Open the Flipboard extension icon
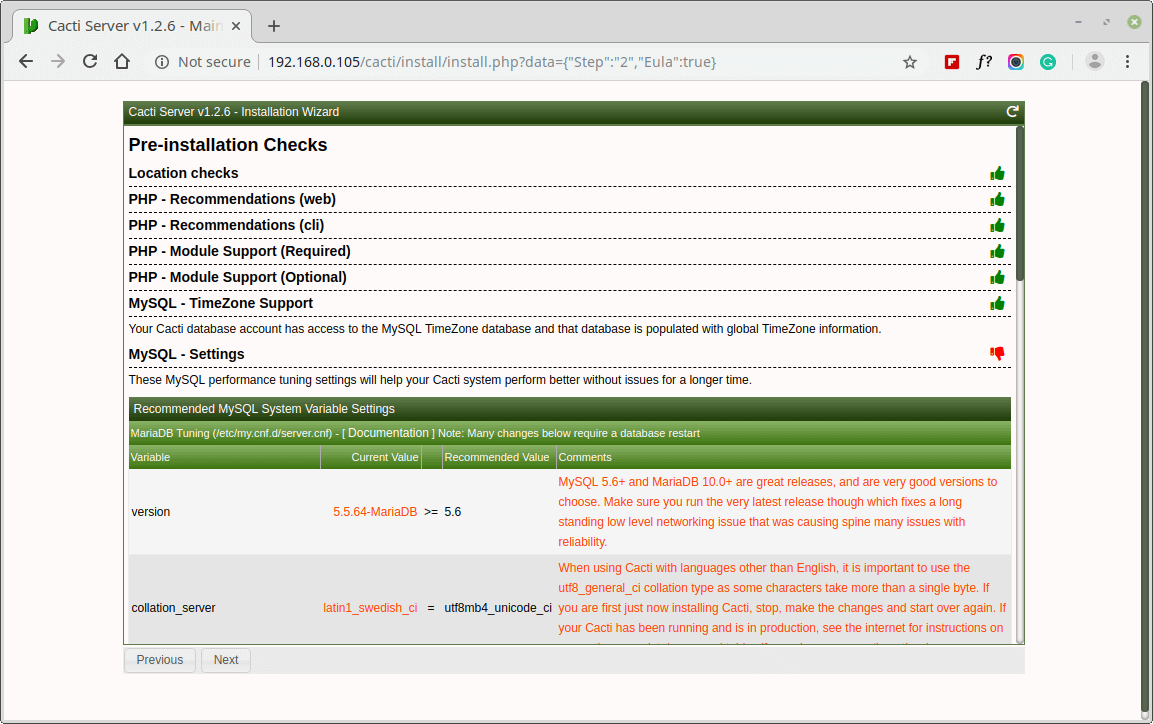Image resolution: width=1153 pixels, height=724 pixels. coord(952,62)
